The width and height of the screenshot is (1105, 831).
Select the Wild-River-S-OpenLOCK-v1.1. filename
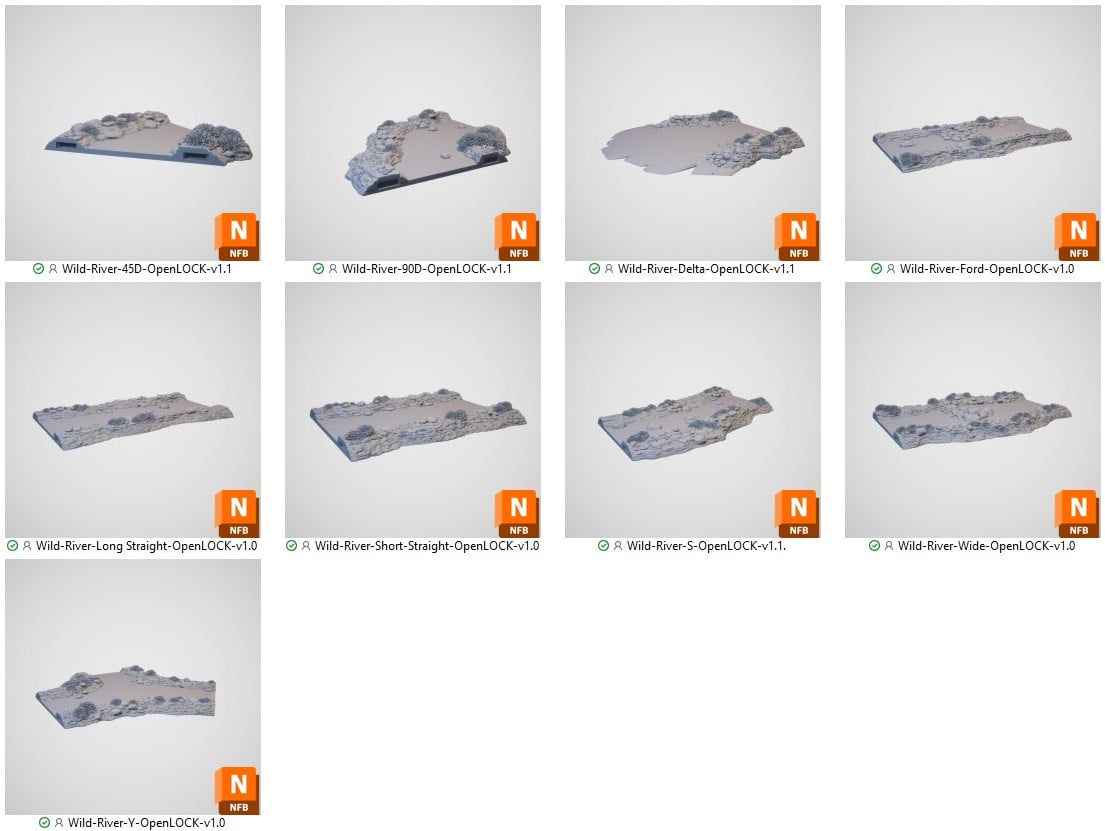tap(706, 546)
